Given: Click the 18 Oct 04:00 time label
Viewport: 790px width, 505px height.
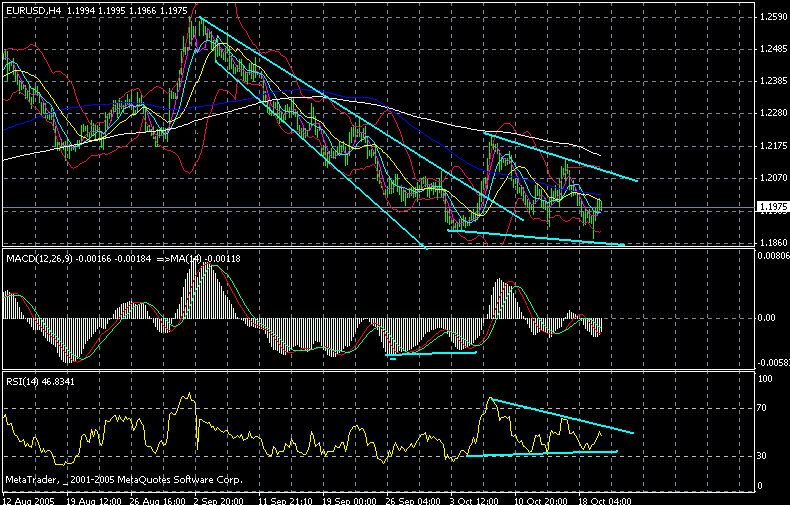Looking at the screenshot, I should click(x=604, y=501).
